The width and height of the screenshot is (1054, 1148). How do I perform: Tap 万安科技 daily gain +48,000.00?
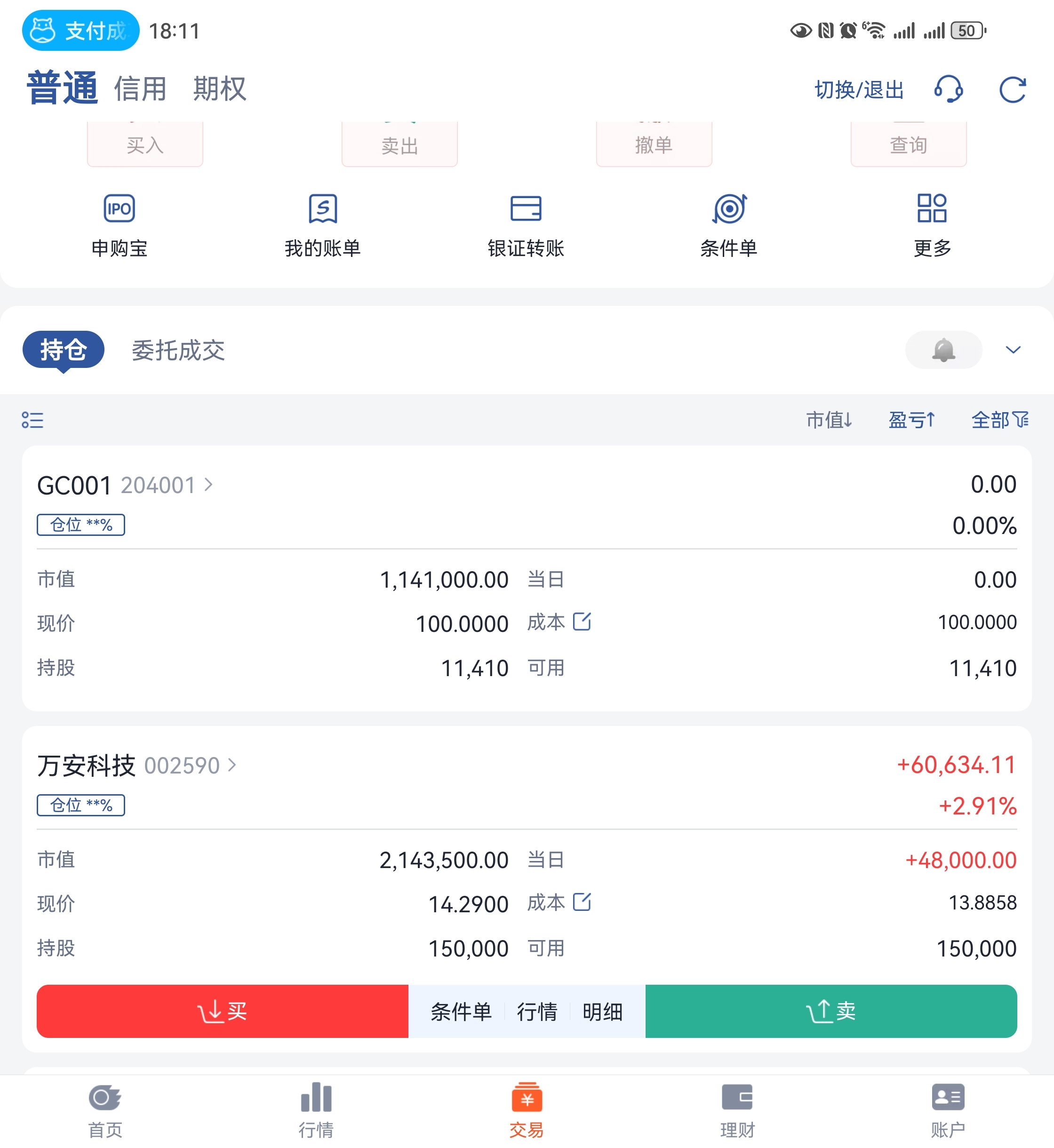(961, 860)
